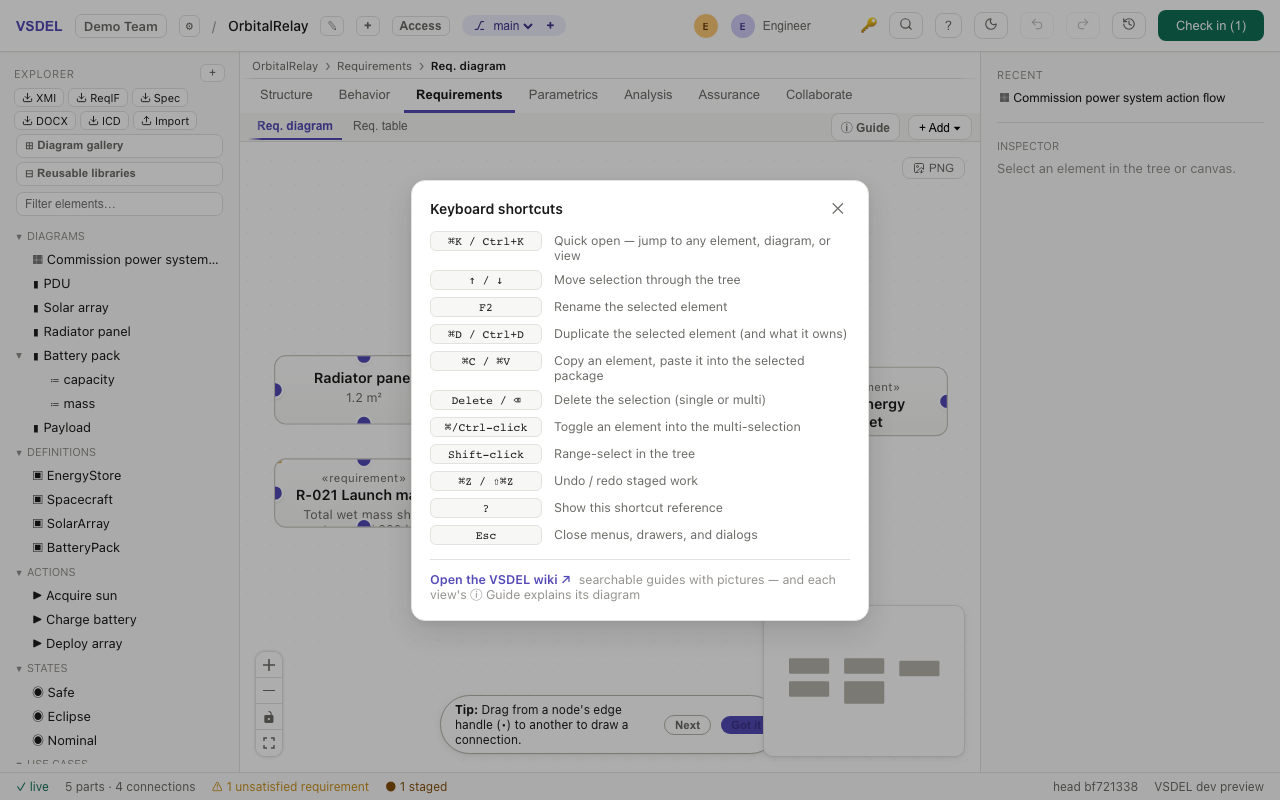Toggle the canvas lock icon
Screen dimensions: 1280x800
tap(269, 717)
